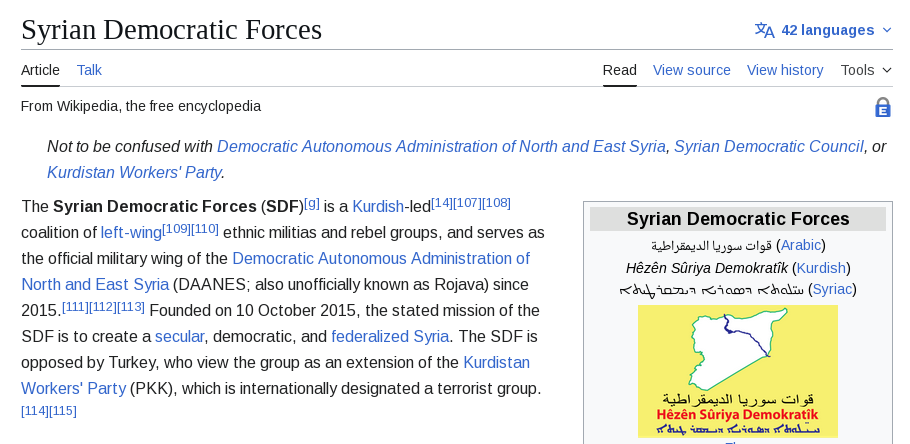This screenshot has height=444, width=910.
Task: Follow the federalized Syria link
Action: tap(390, 336)
